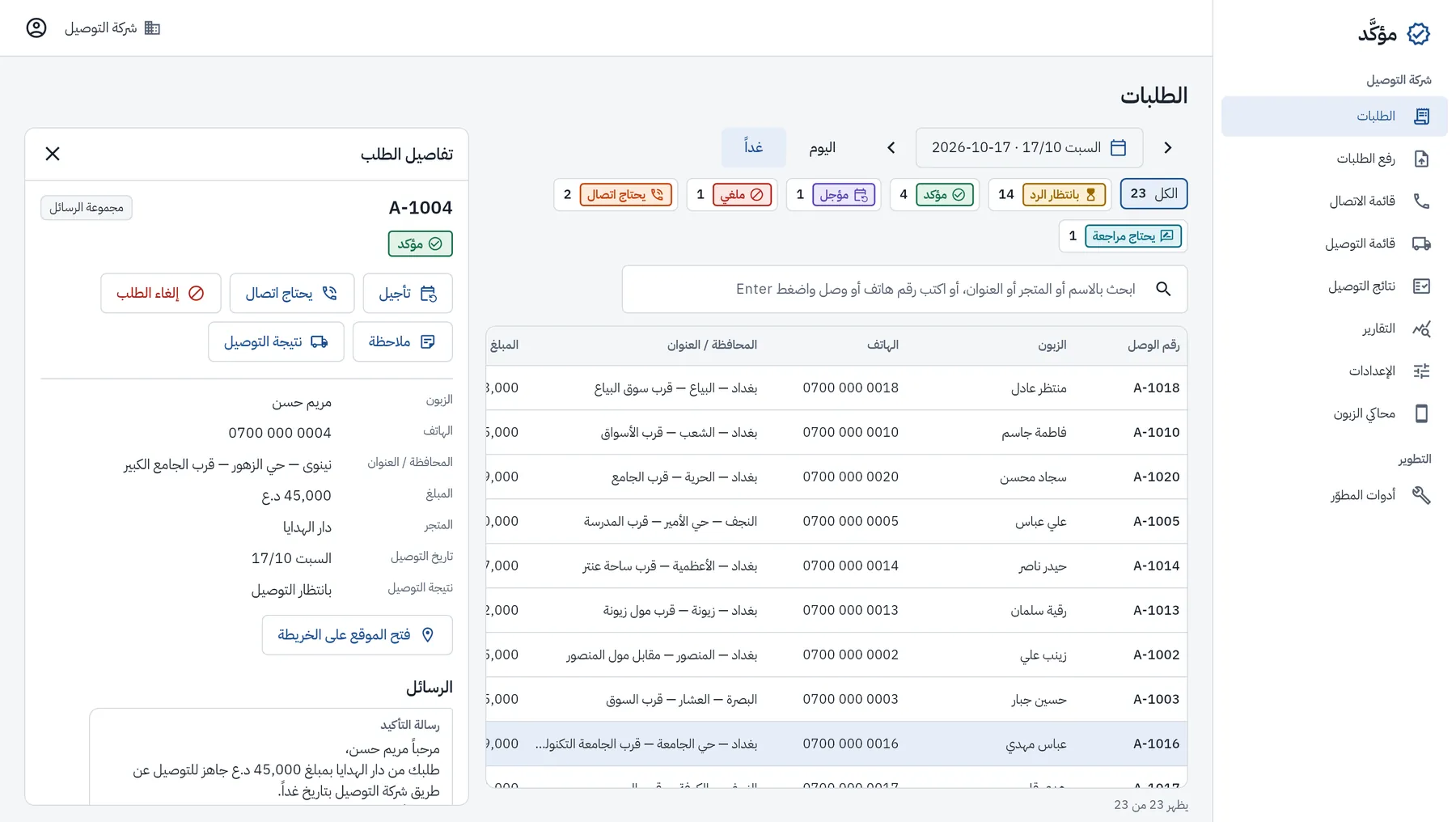Open the user account icon
Viewport: 1456px width, 822px height.
click(x=36, y=28)
